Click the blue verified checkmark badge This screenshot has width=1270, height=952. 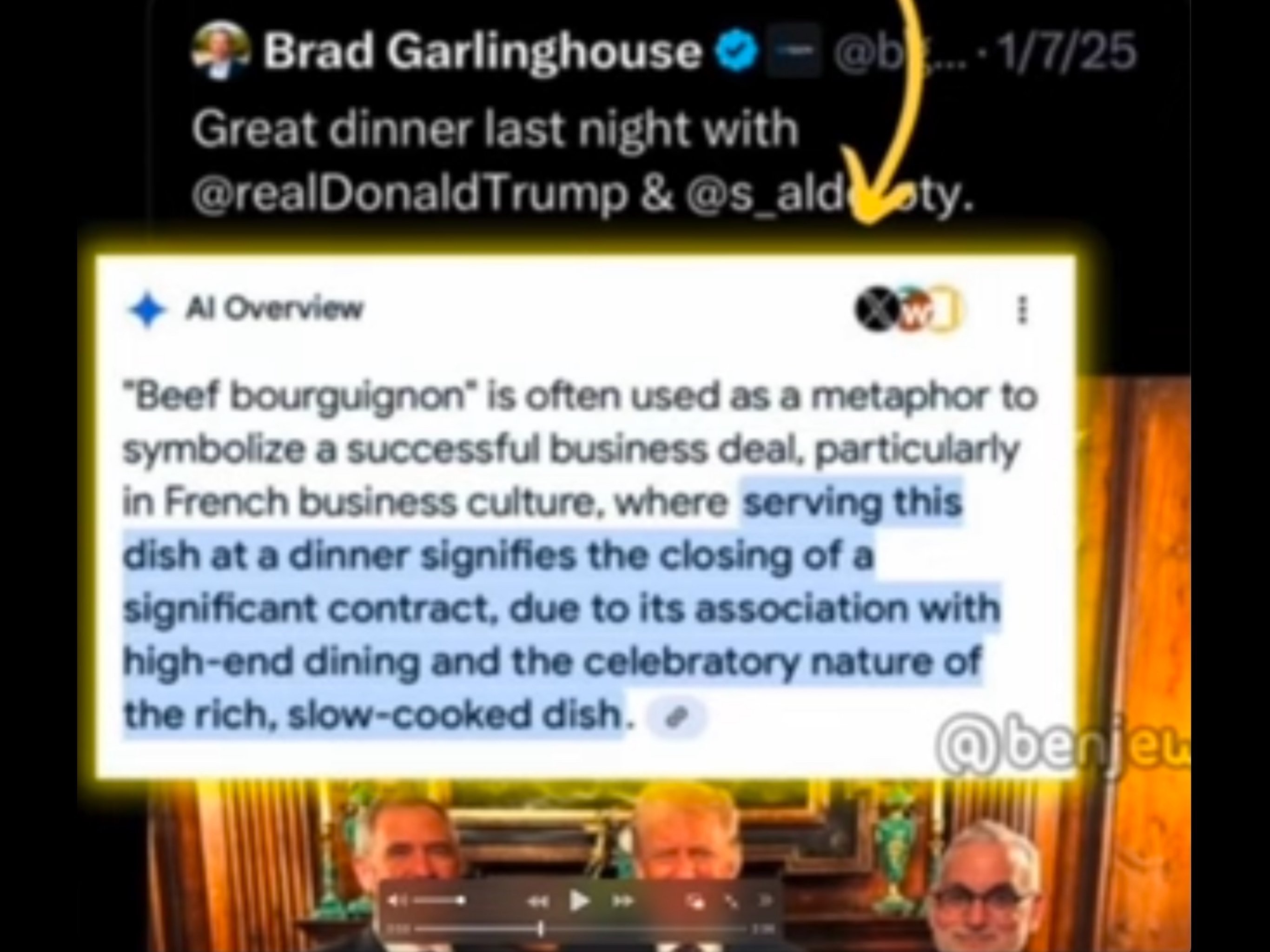tap(736, 51)
